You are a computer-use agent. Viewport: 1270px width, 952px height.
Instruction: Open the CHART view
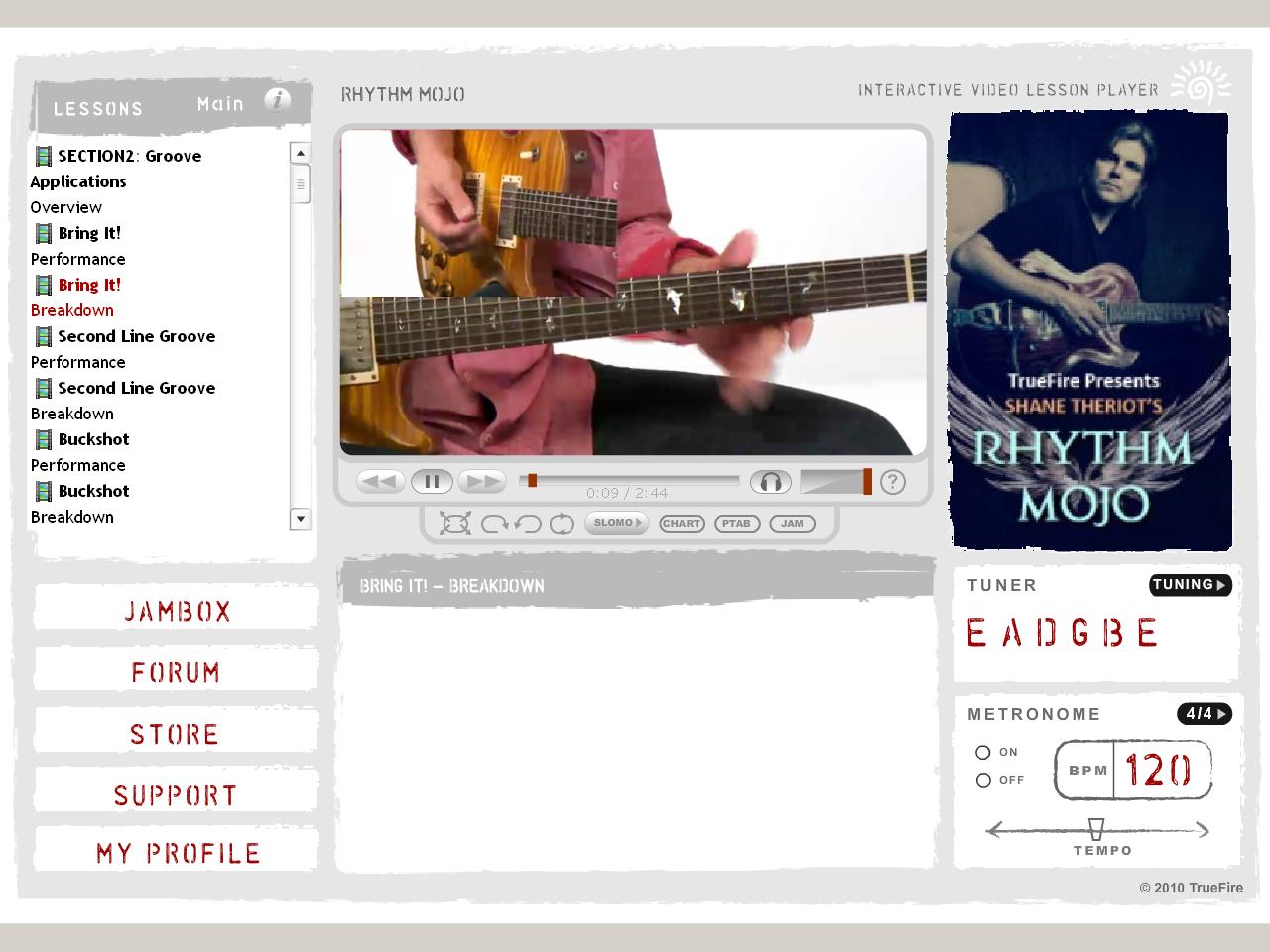coord(682,524)
